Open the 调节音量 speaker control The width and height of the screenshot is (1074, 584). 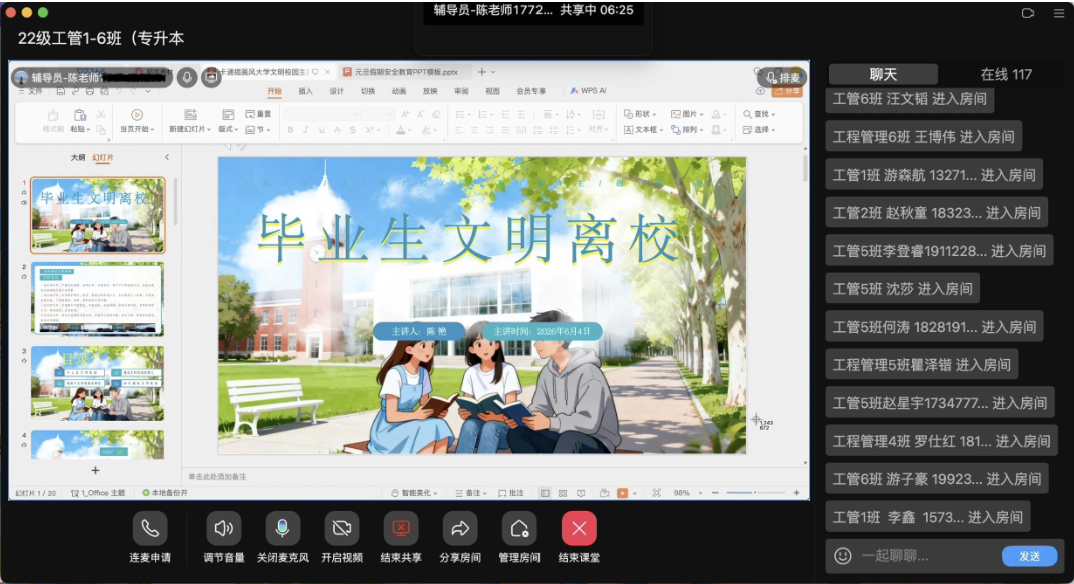[x=224, y=529]
